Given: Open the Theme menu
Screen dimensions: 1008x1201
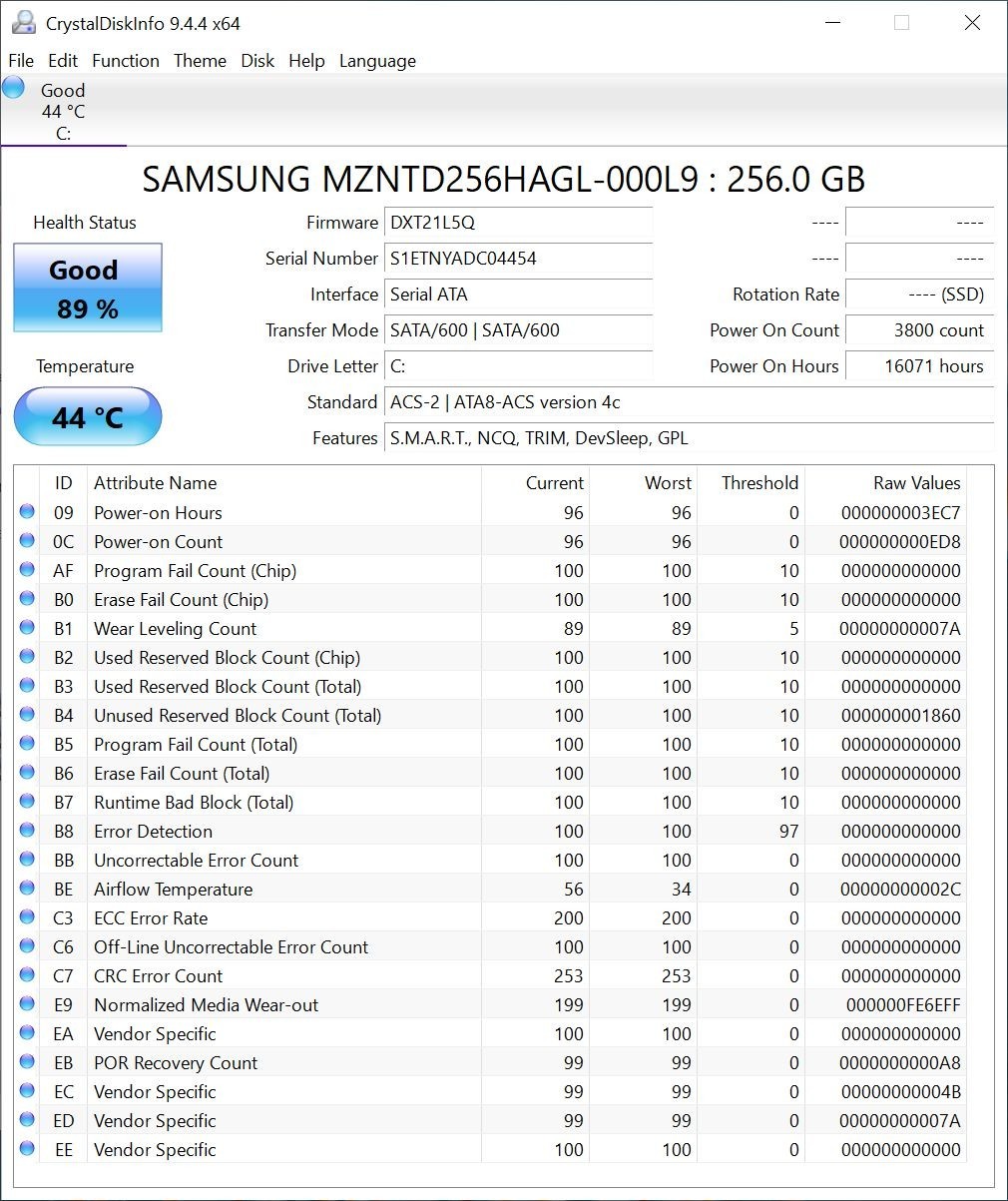Looking at the screenshot, I should (x=200, y=61).
